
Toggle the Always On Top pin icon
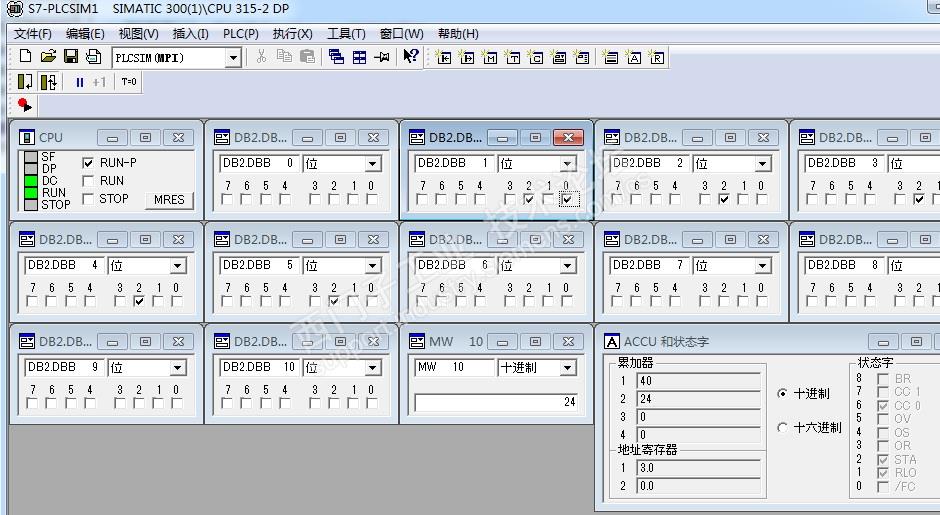382,57
